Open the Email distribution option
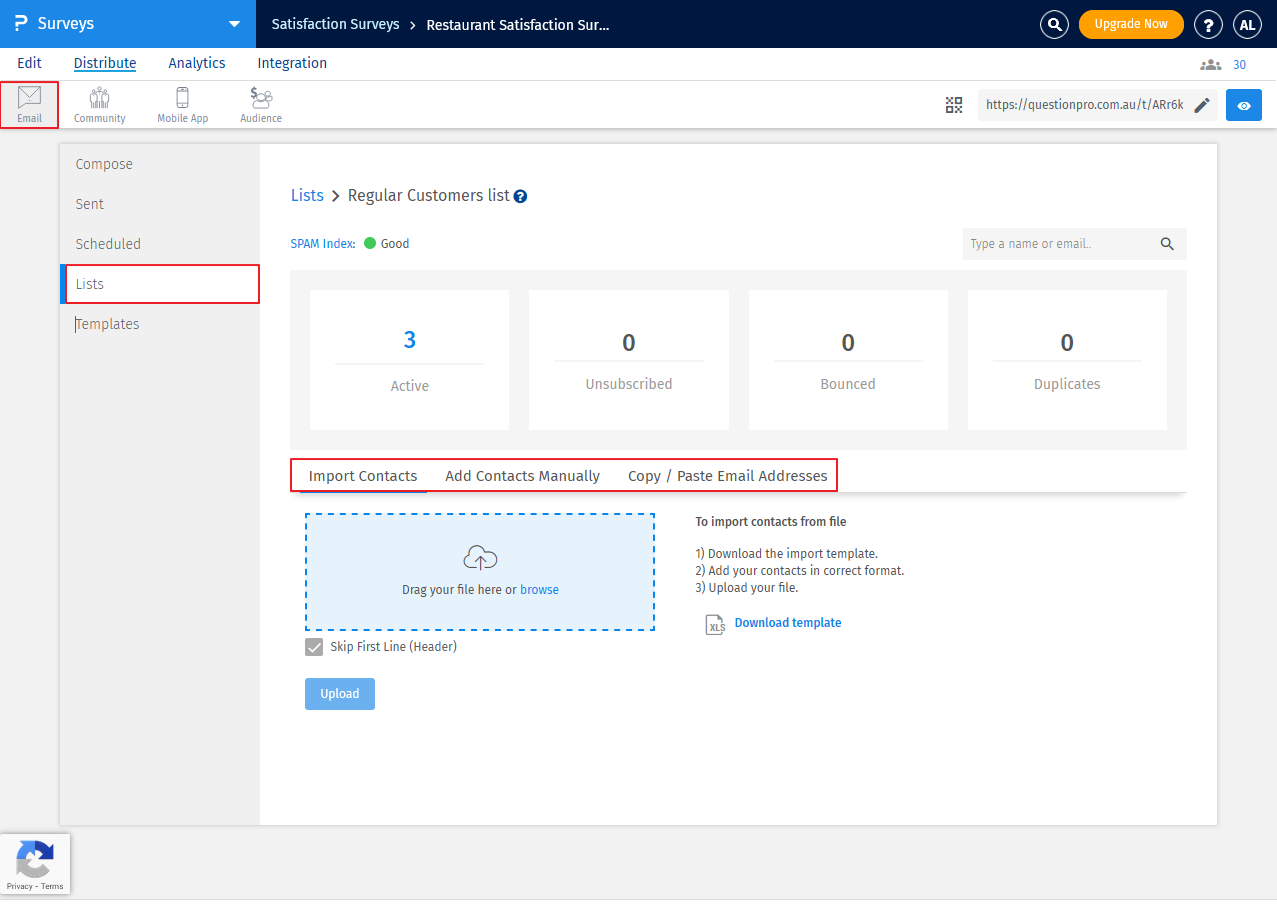This screenshot has height=911, width=1277. (29, 105)
